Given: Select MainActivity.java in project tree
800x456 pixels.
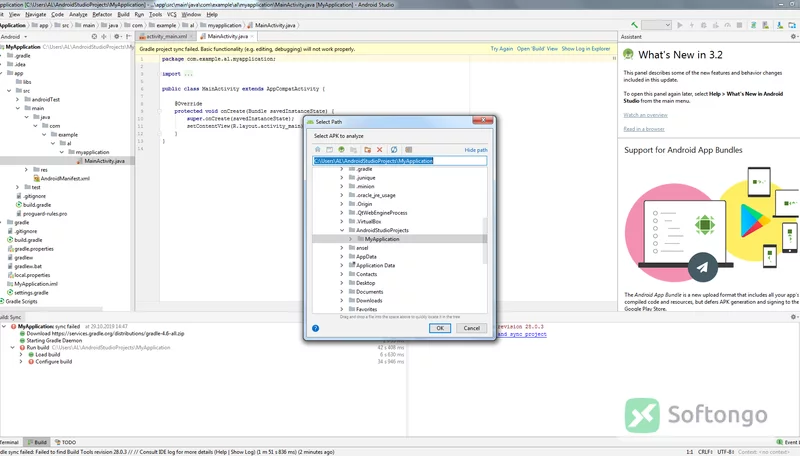Looking at the screenshot, I should [x=101, y=161].
